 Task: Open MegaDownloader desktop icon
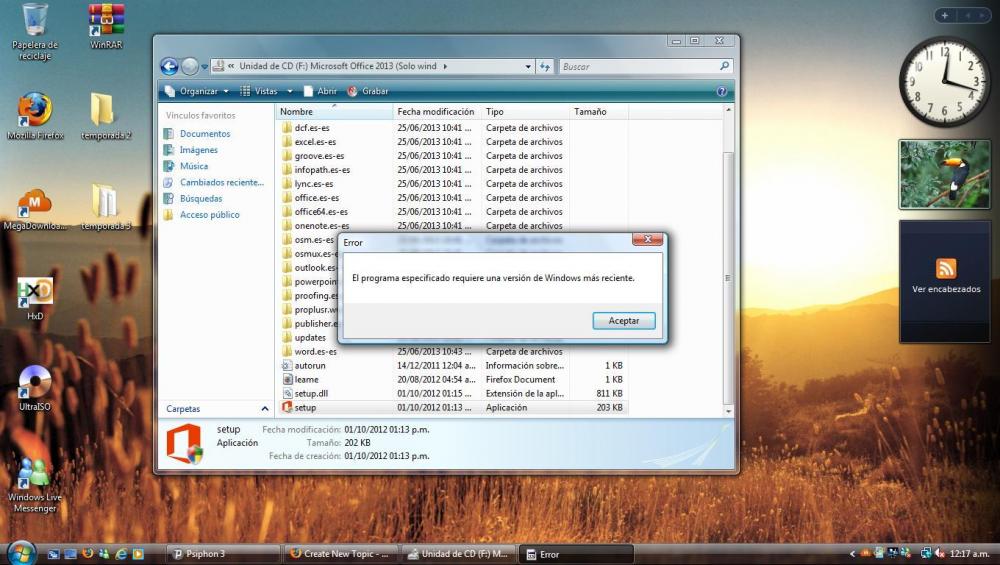[x=34, y=209]
